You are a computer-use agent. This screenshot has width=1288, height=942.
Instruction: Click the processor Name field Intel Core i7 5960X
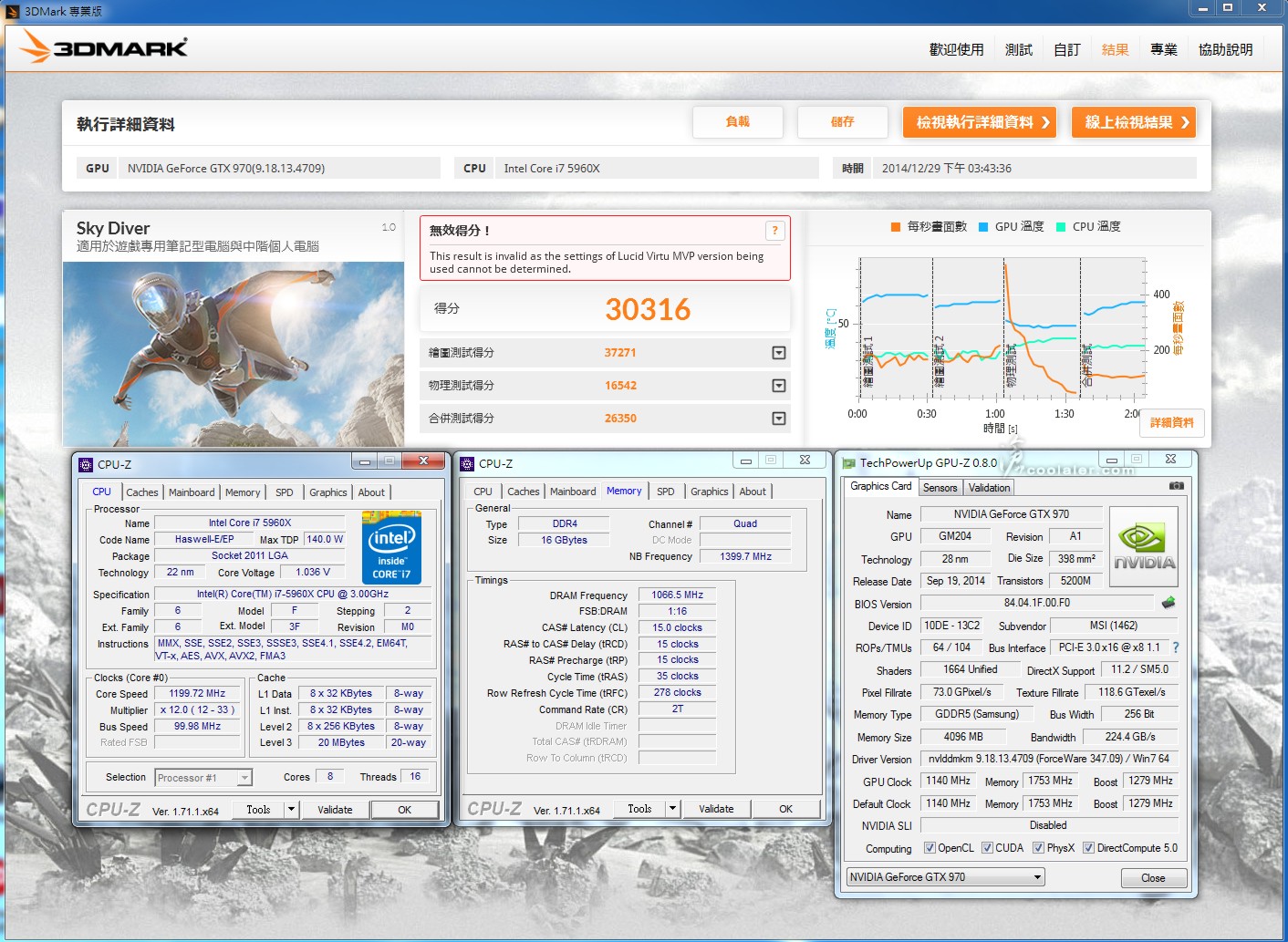click(249, 523)
